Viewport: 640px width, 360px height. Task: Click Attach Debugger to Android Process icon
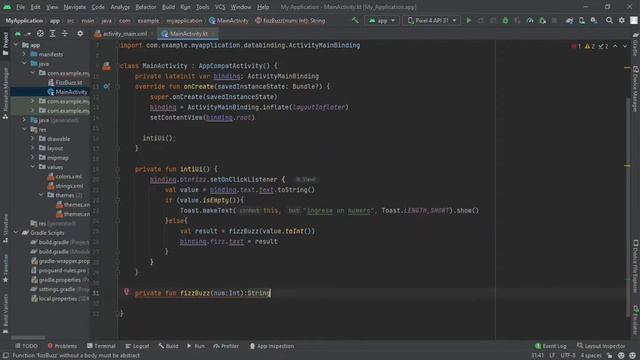(x=542, y=20)
